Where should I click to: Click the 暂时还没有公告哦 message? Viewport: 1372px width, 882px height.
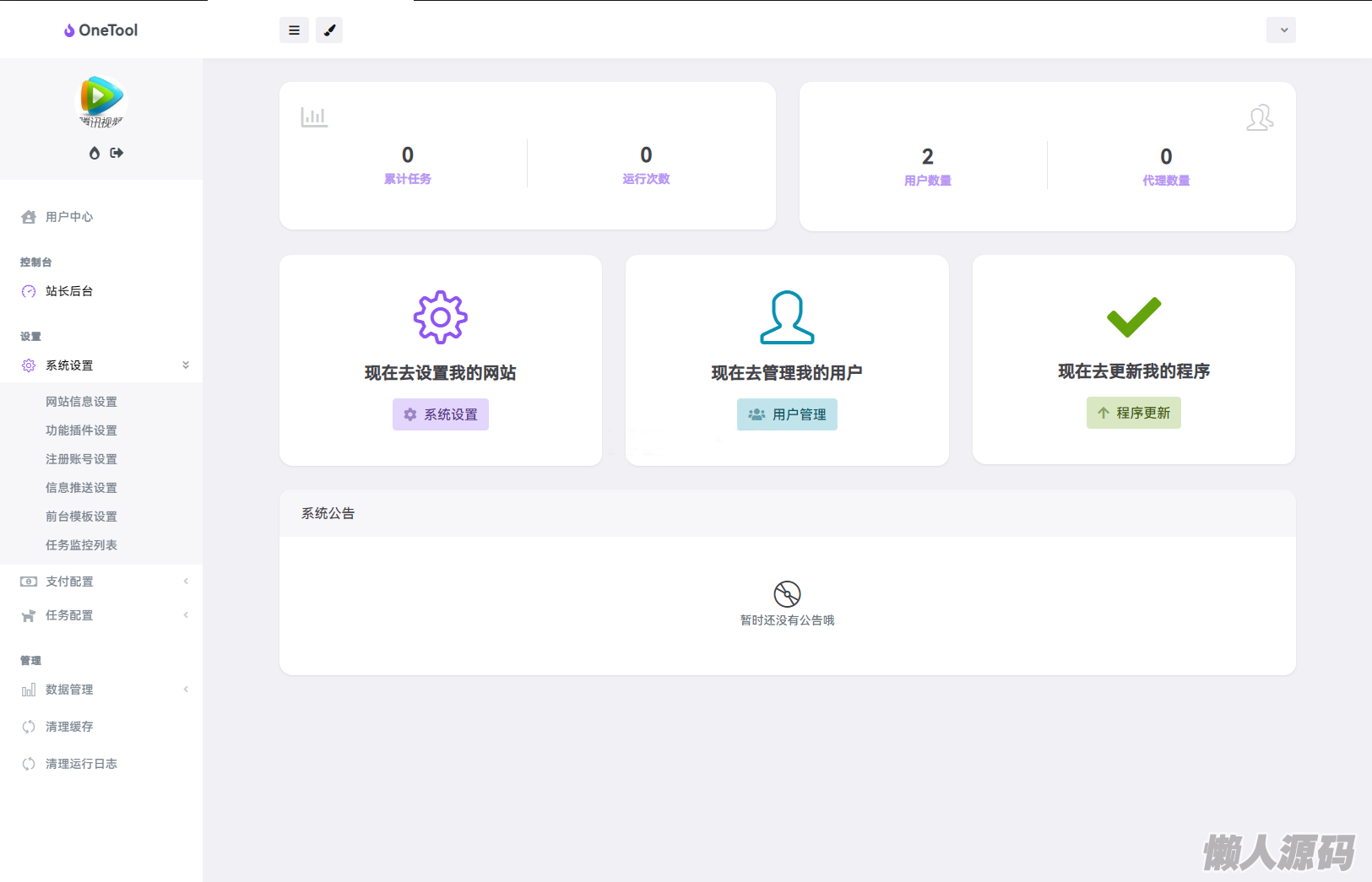click(x=788, y=620)
